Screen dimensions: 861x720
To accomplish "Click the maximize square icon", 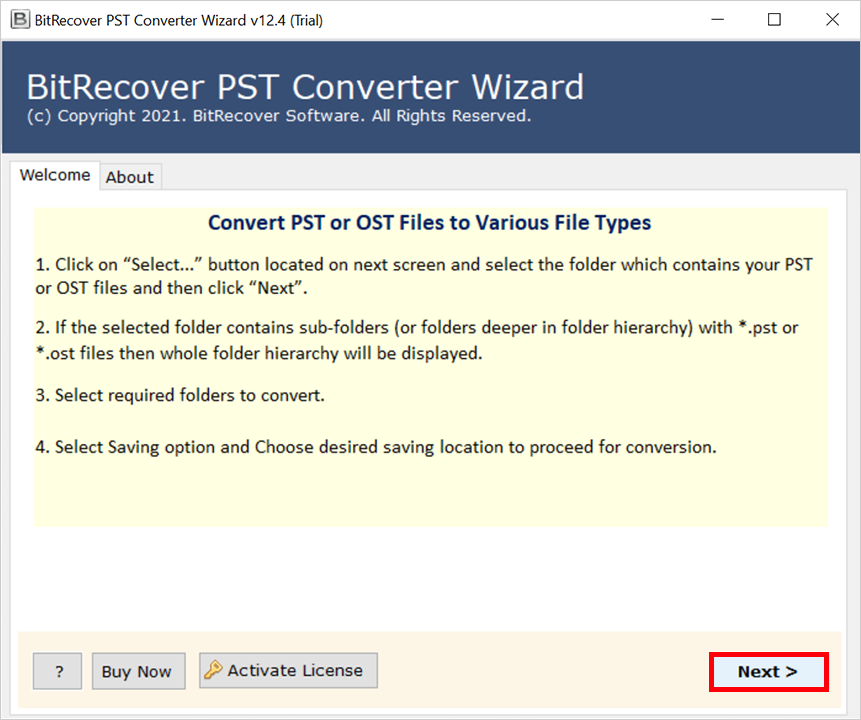I will click(x=773, y=19).
